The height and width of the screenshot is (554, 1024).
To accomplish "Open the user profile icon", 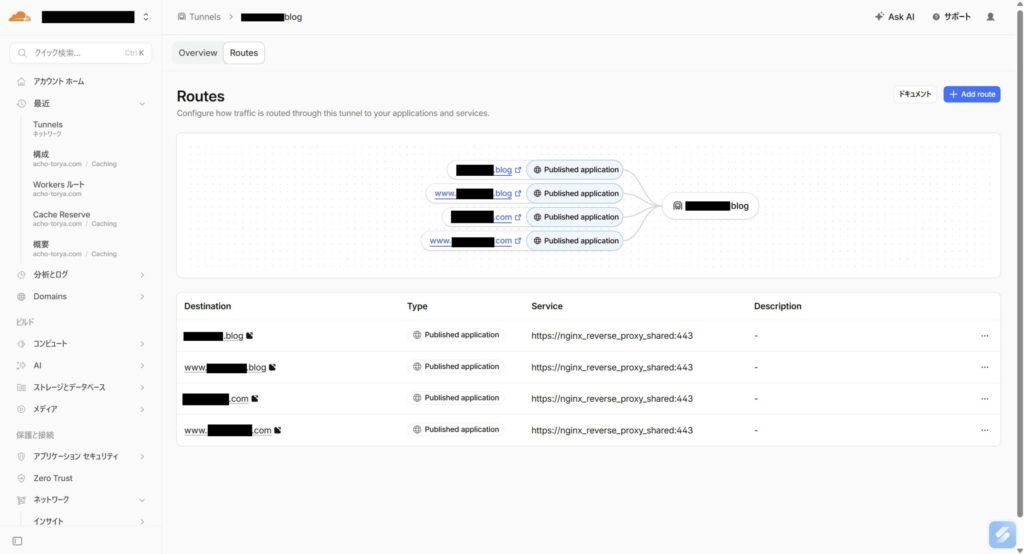I will (991, 17).
